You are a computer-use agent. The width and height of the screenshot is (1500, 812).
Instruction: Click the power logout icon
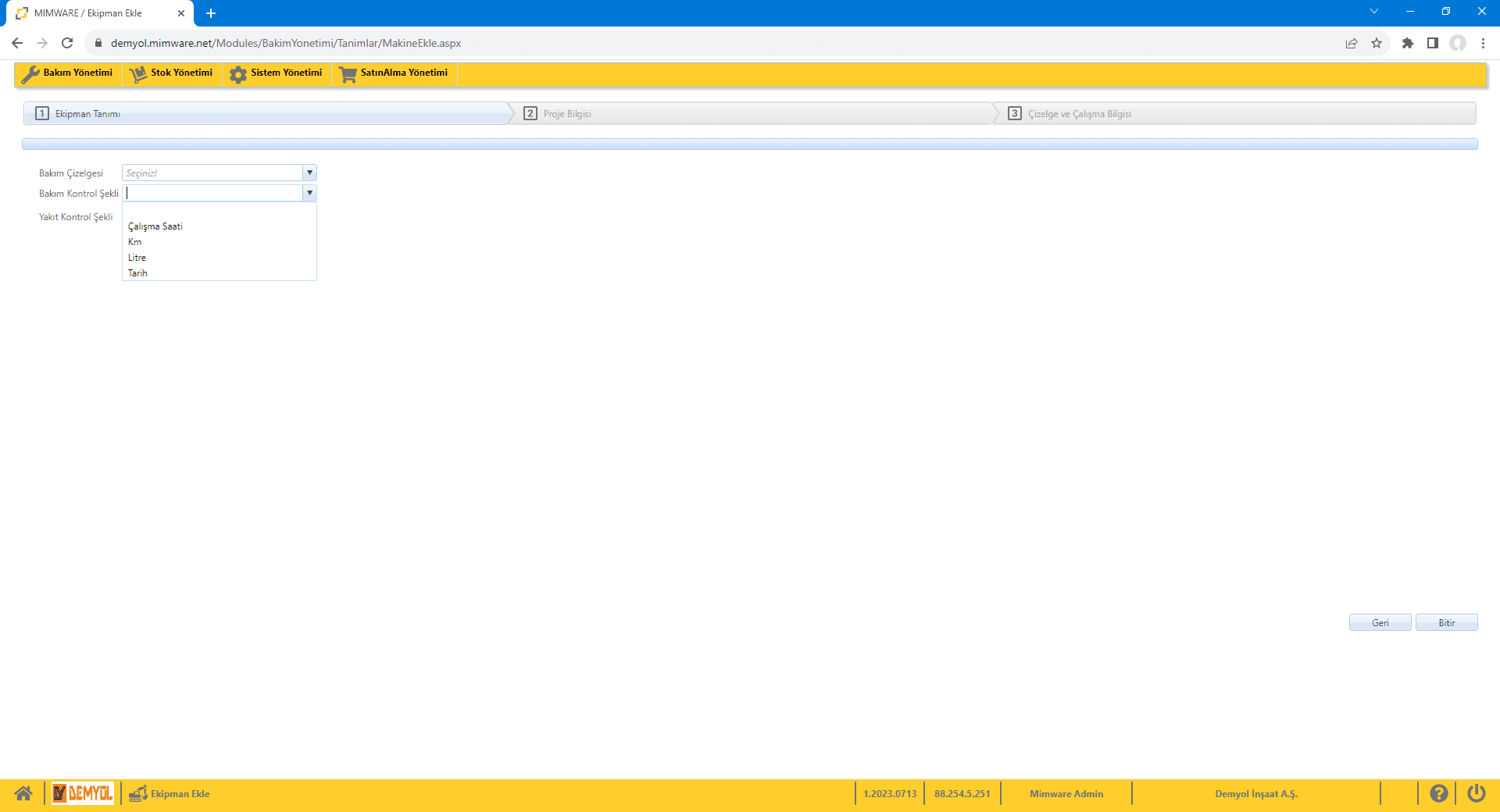tap(1476, 793)
